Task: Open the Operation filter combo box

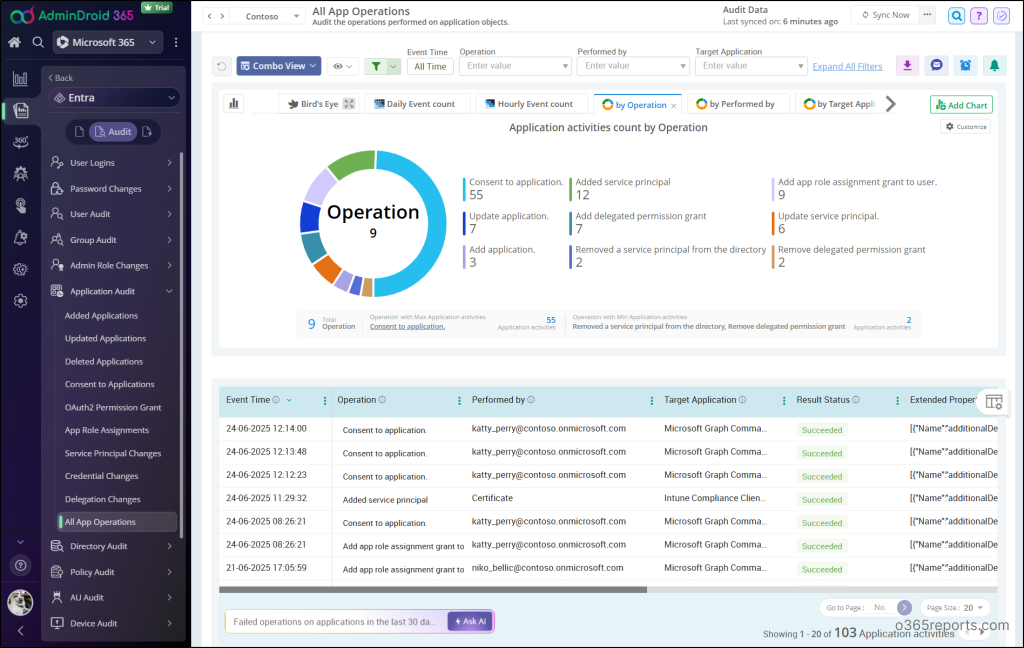Action: pos(515,66)
